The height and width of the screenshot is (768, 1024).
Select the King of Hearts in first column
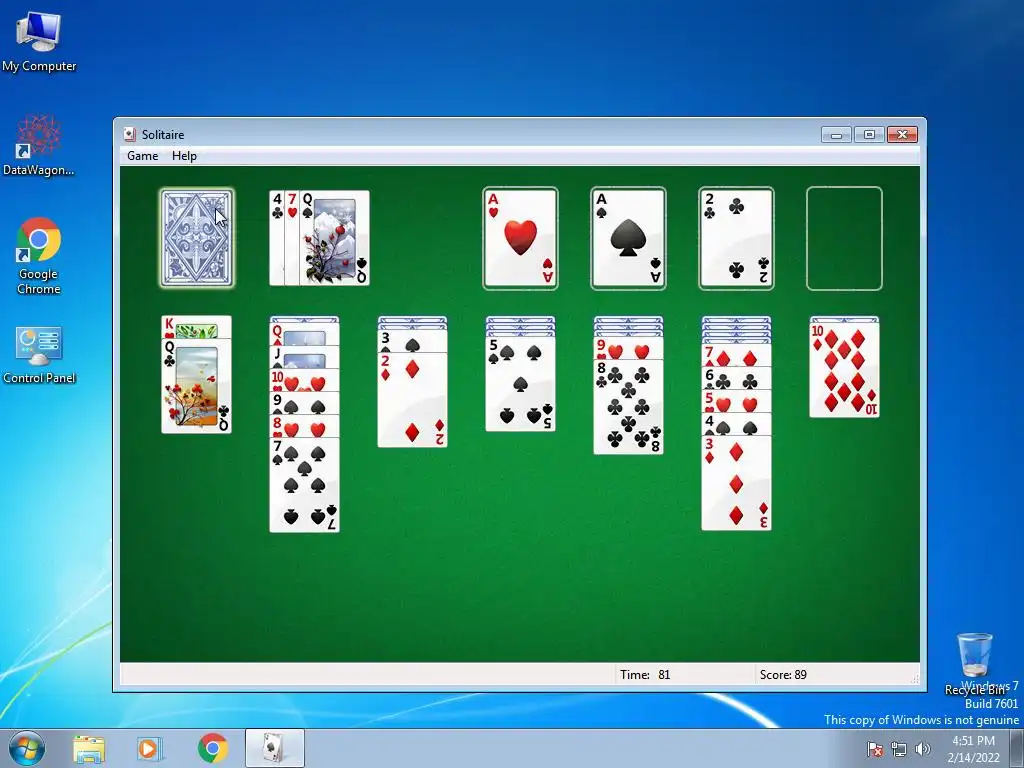[197, 327]
